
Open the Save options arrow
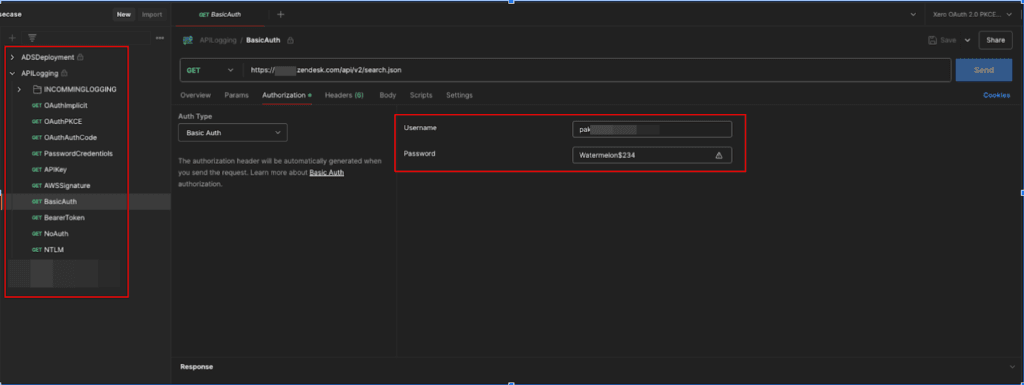[967, 40]
